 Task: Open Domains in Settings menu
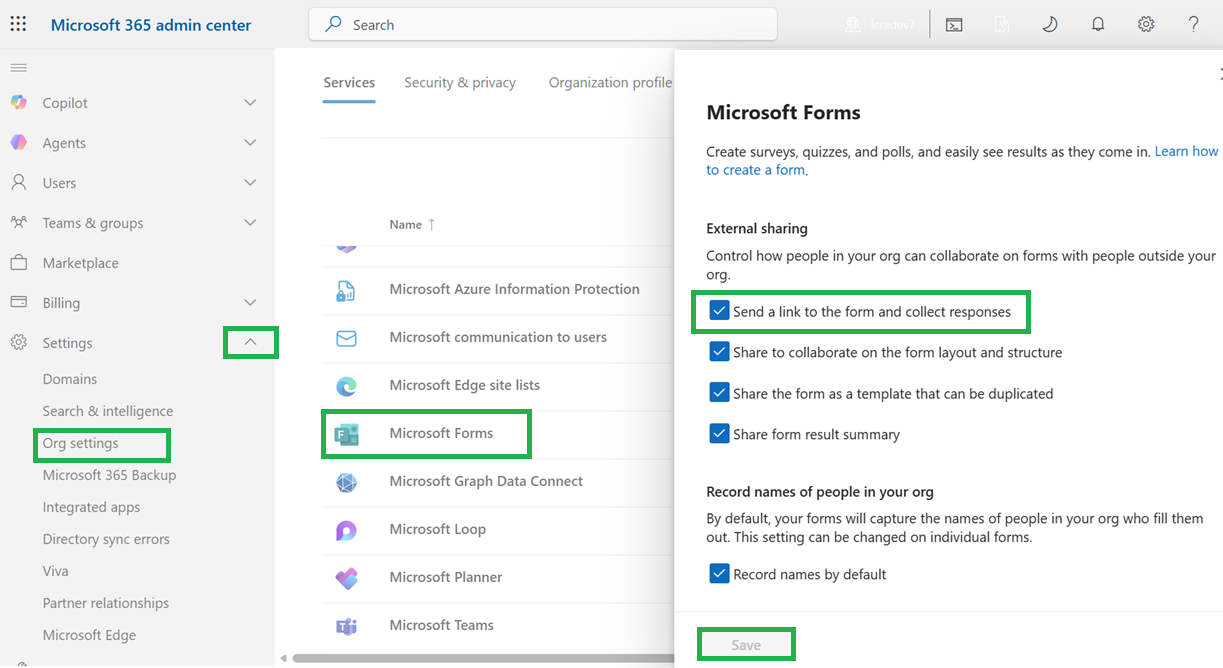(x=70, y=379)
